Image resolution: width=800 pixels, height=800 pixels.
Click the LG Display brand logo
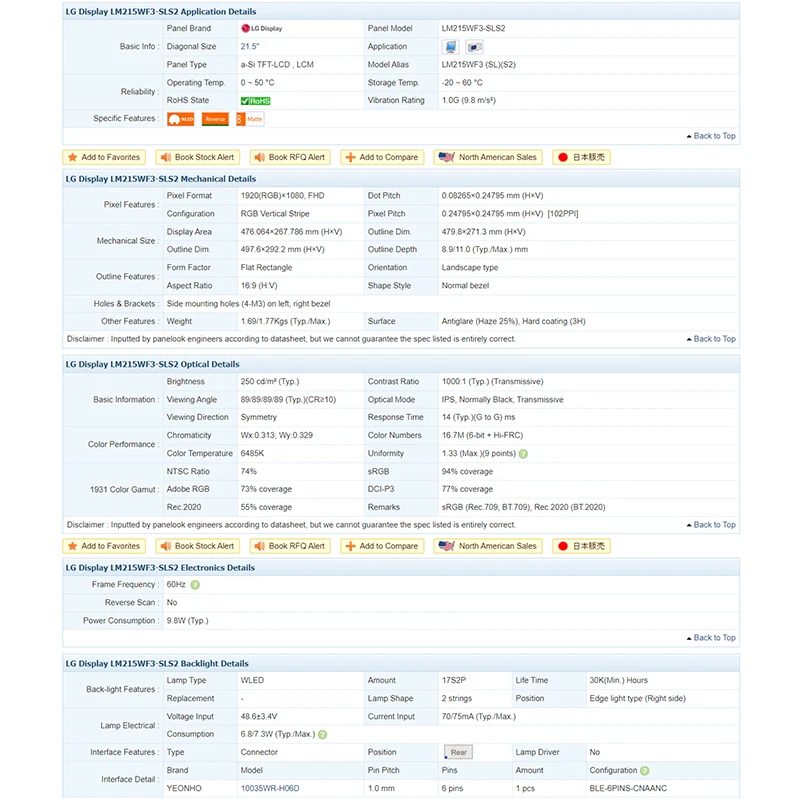261,29
